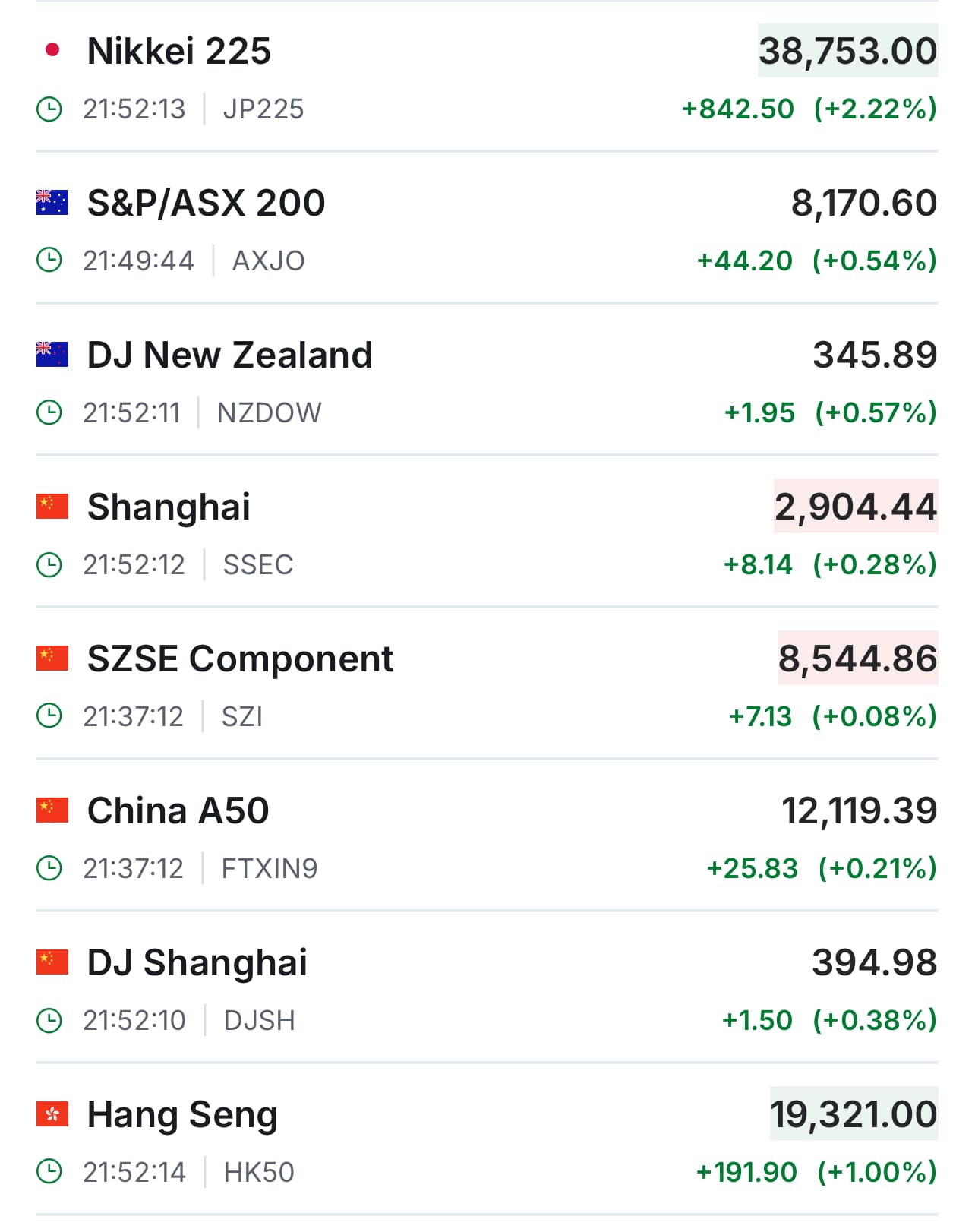Select the DJ New Zealand index name

230,355
